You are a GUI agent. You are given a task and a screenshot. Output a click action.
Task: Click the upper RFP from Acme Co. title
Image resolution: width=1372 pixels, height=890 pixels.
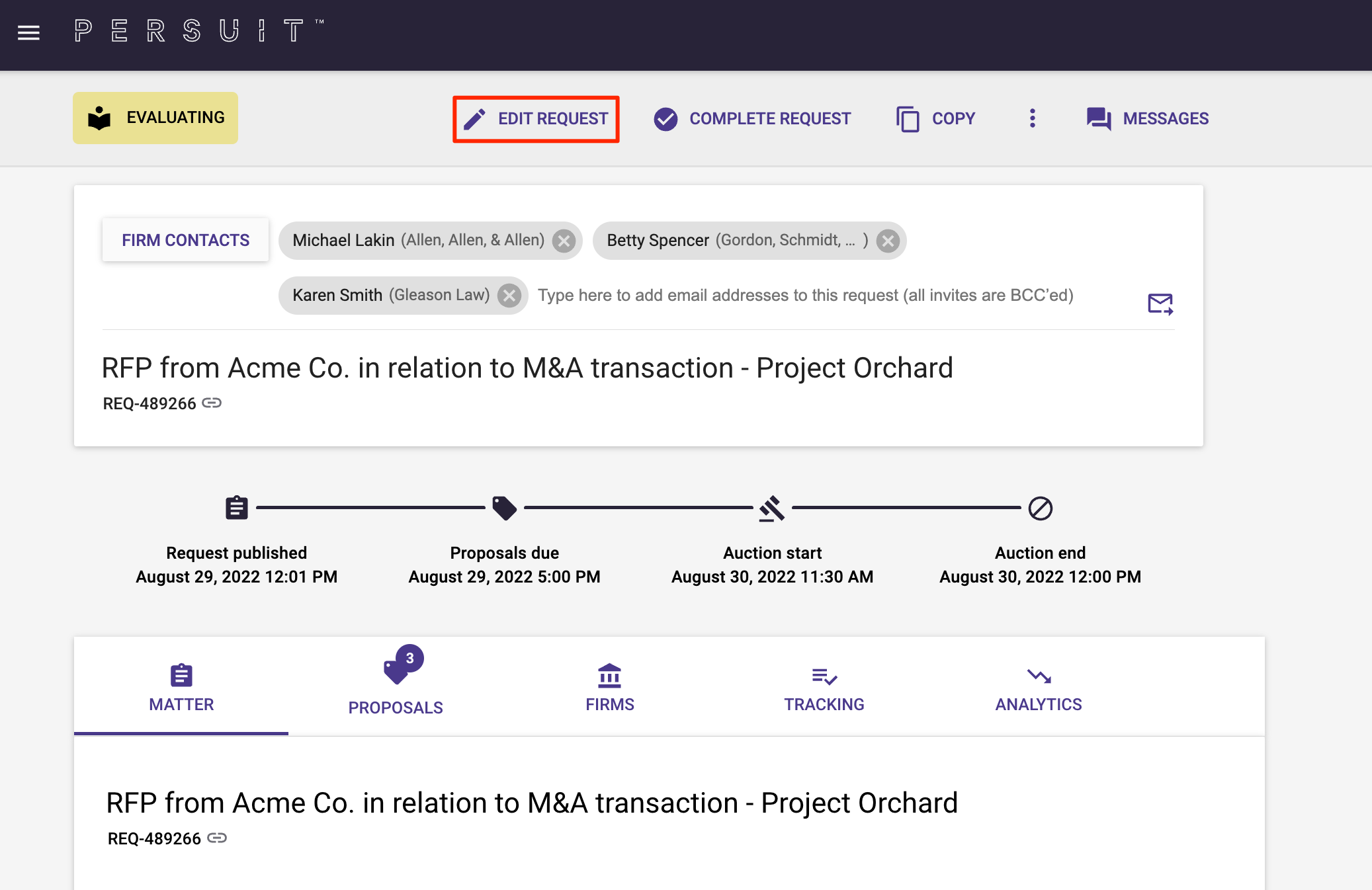(x=527, y=368)
